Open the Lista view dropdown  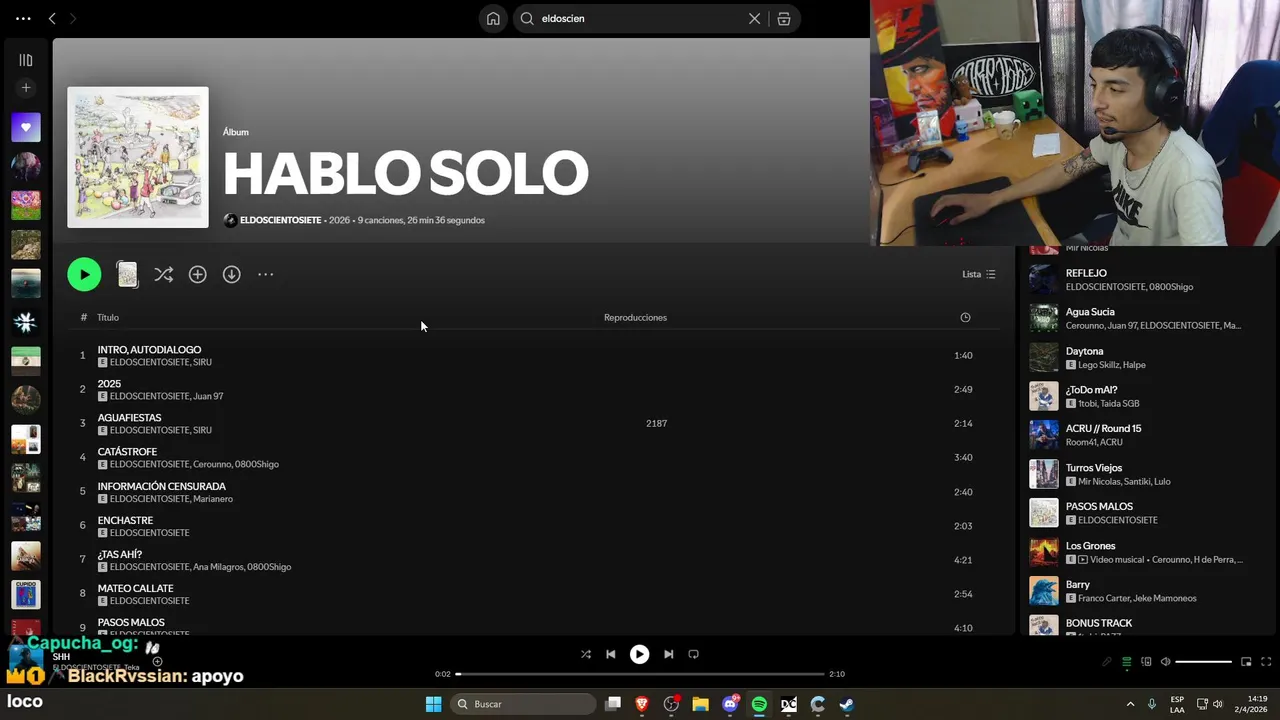[x=979, y=274]
